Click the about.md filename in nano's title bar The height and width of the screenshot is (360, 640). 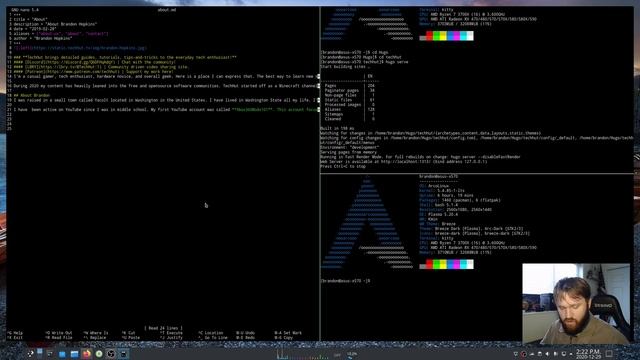click(x=167, y=9)
